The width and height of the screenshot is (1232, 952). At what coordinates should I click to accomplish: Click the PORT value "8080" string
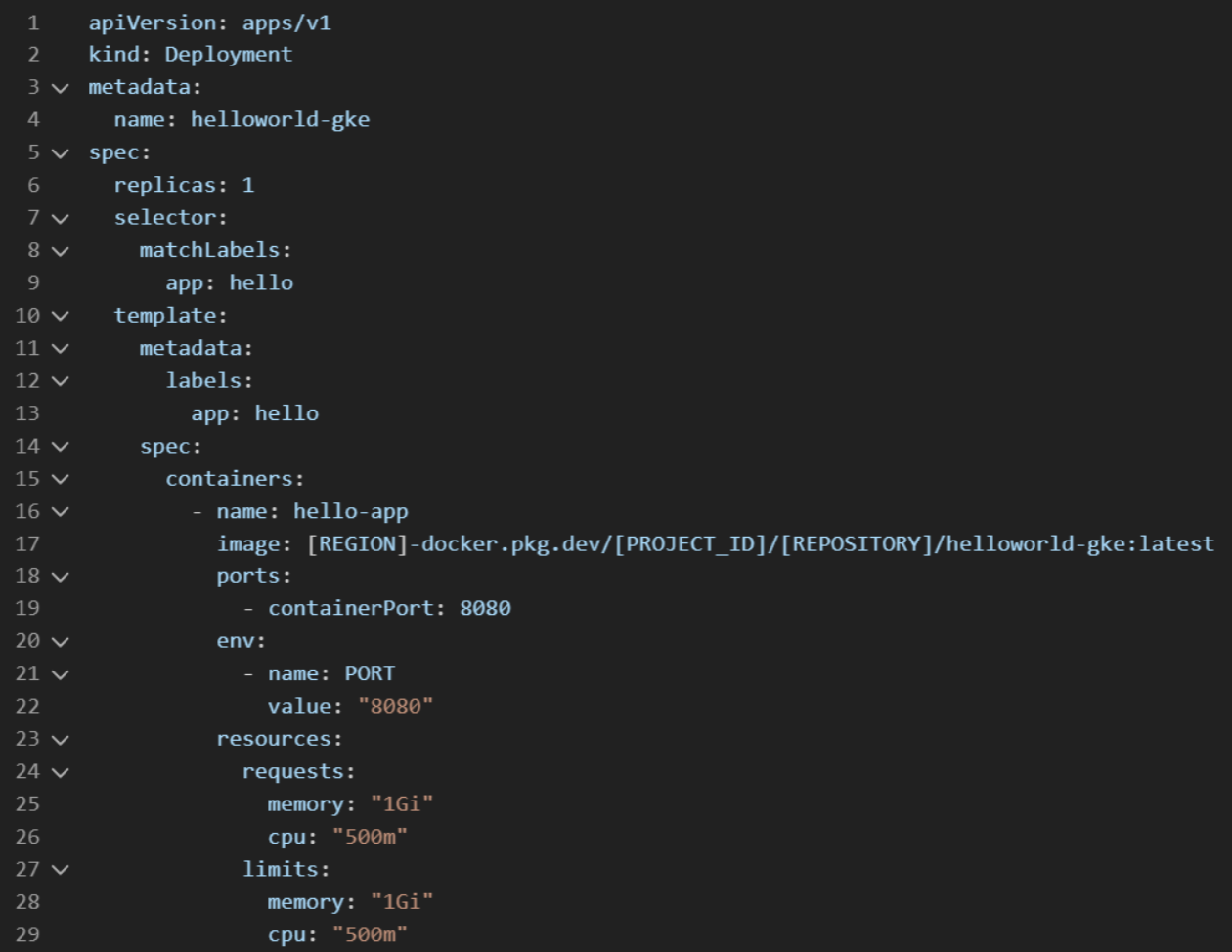395,706
